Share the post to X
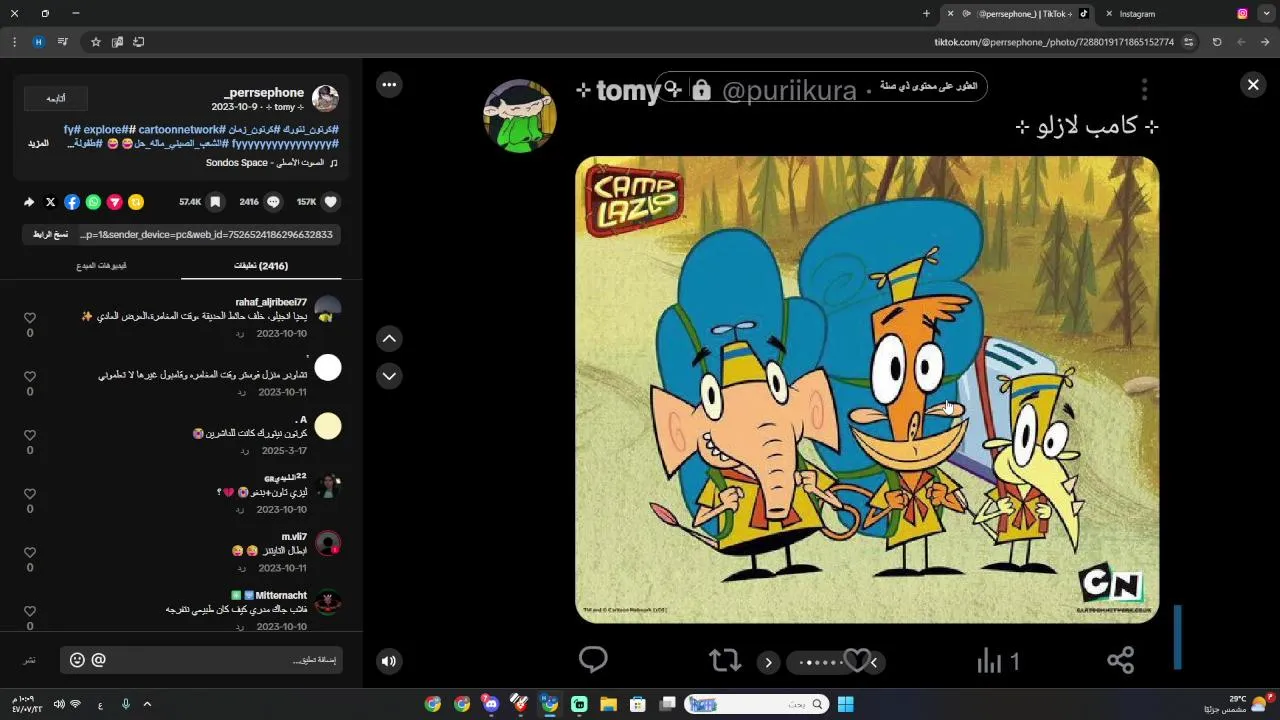This screenshot has width=1280, height=720. coord(50,202)
